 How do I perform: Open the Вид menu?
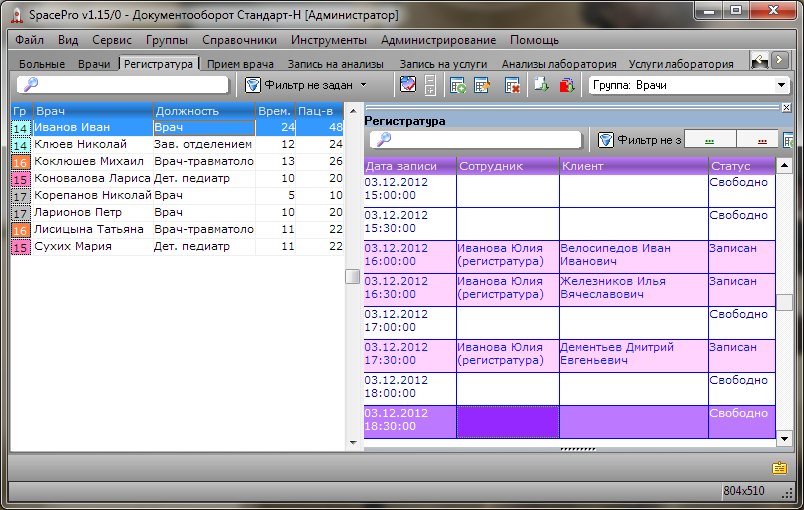coord(68,40)
